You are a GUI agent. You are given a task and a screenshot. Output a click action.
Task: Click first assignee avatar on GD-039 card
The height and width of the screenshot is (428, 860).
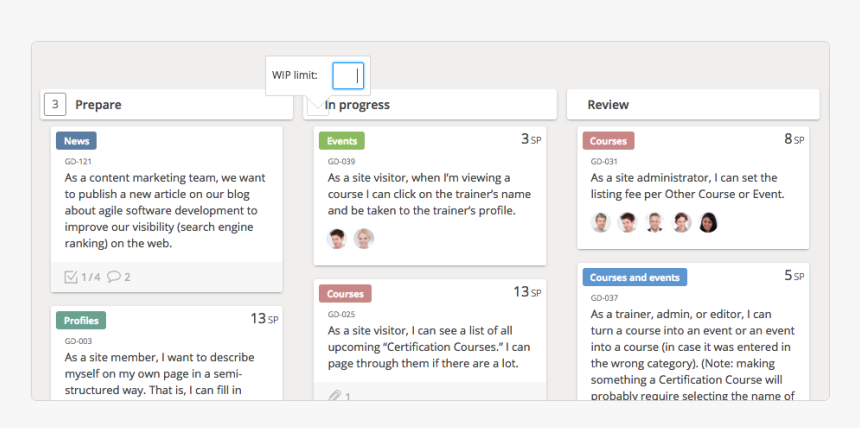point(337,238)
